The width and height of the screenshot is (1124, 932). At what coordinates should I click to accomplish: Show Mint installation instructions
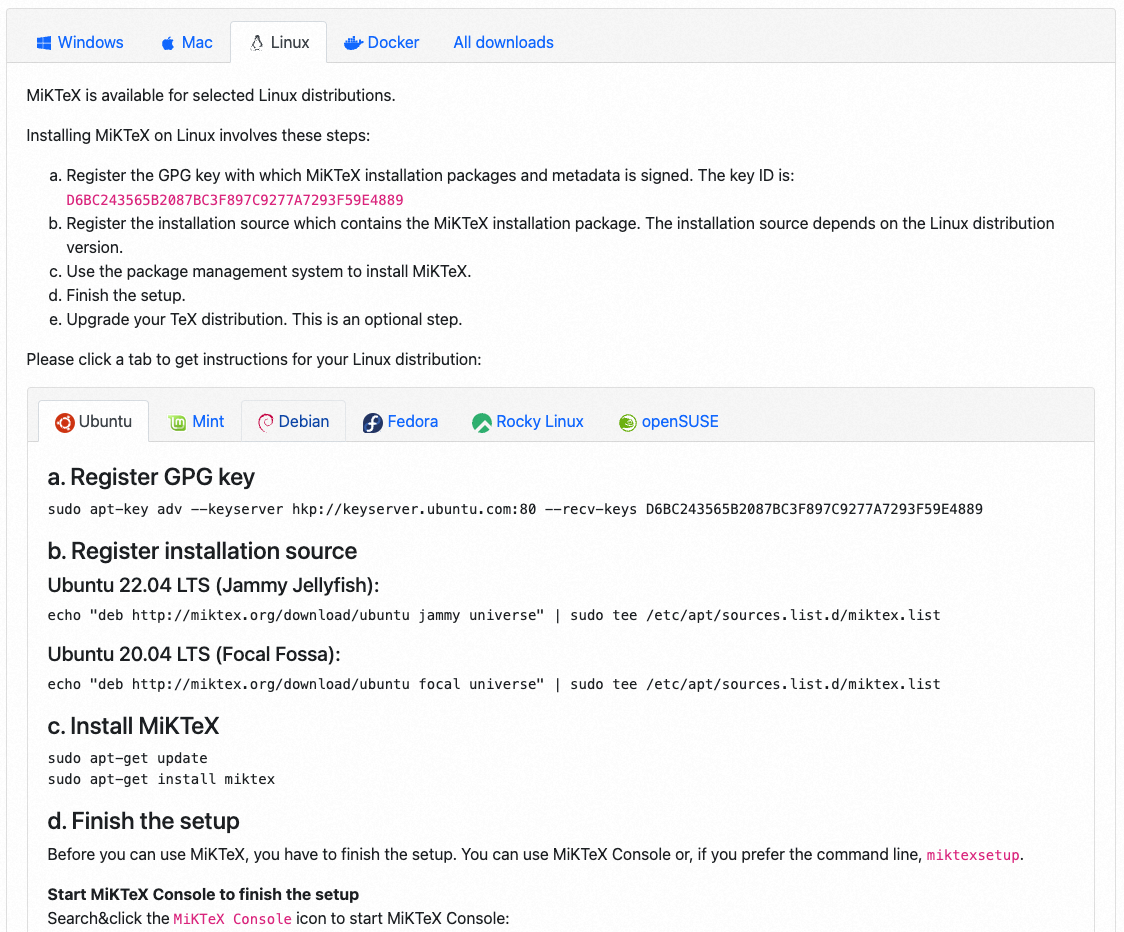coord(196,422)
